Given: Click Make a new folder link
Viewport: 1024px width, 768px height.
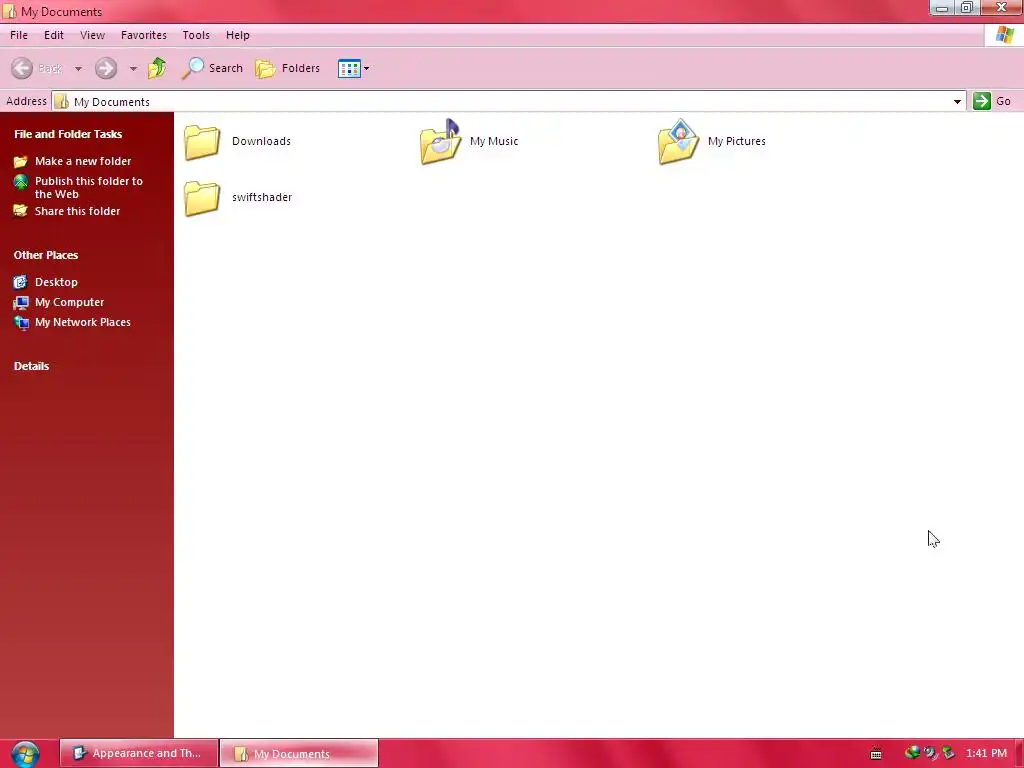Looking at the screenshot, I should 83,161.
